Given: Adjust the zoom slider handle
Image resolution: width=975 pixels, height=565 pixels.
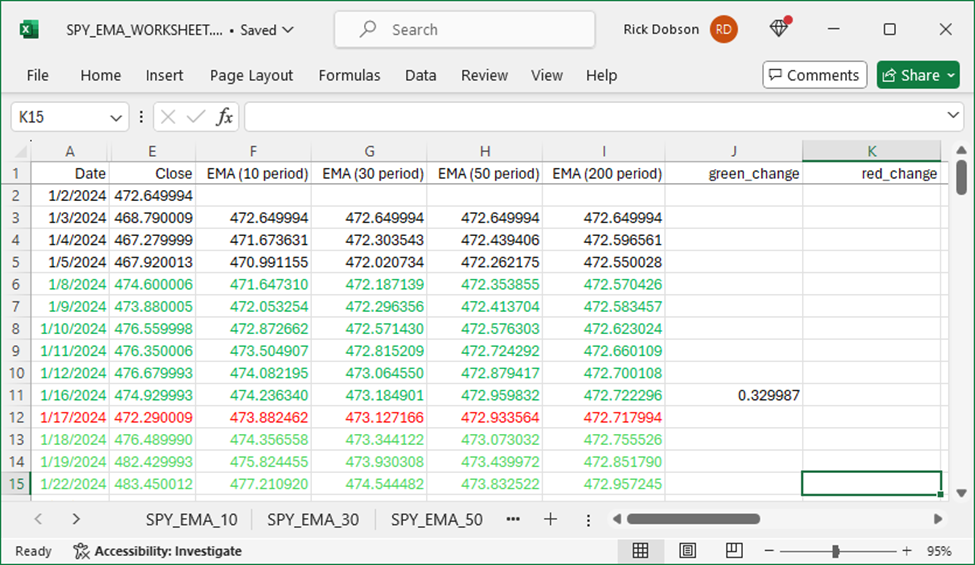Looking at the screenshot, I should click(x=836, y=551).
